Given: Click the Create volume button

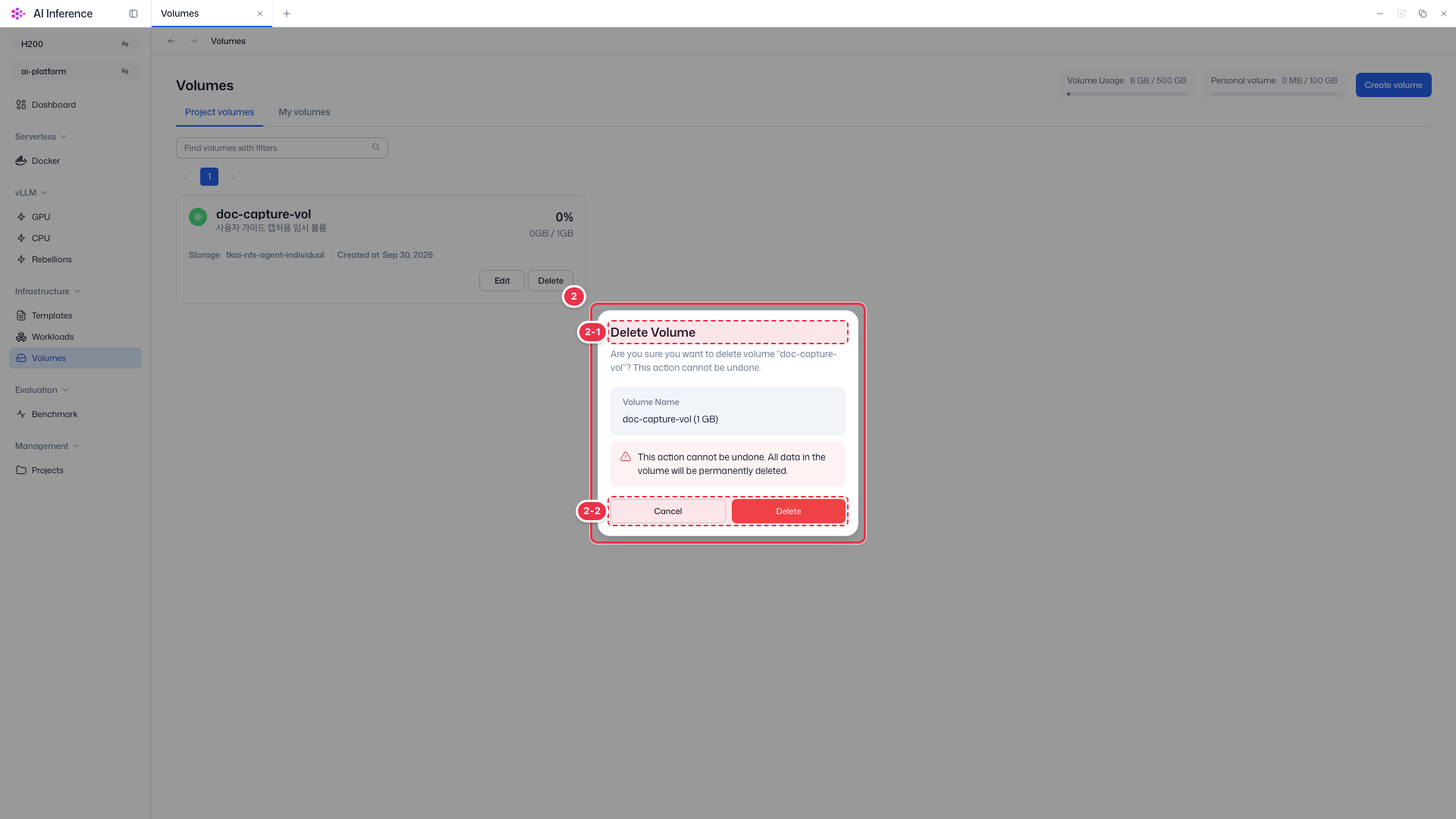Looking at the screenshot, I should (1393, 85).
